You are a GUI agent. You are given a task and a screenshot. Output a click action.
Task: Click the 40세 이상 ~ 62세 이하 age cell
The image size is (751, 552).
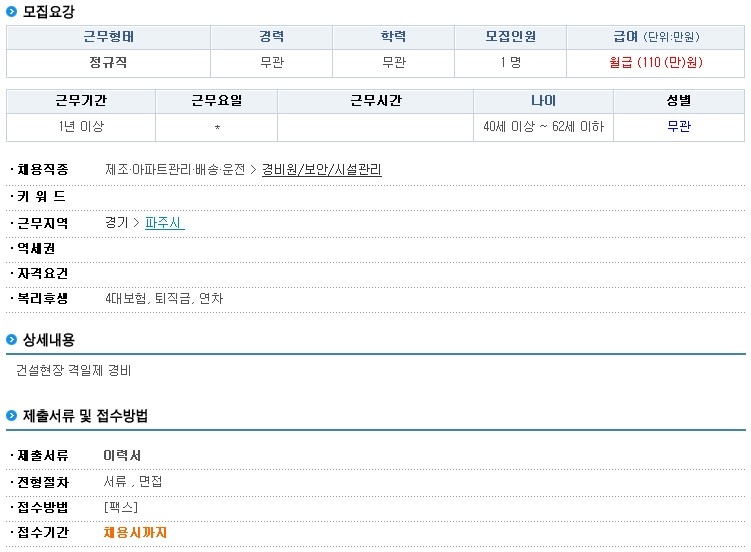[x=543, y=127]
